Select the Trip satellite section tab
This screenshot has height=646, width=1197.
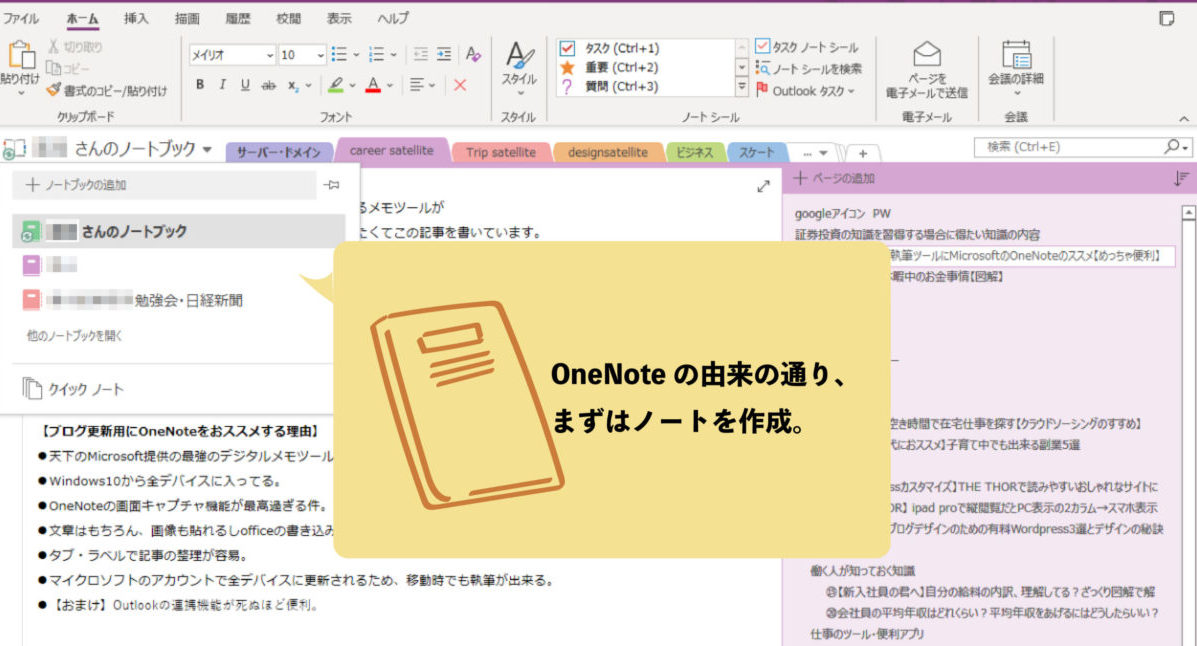[501, 152]
